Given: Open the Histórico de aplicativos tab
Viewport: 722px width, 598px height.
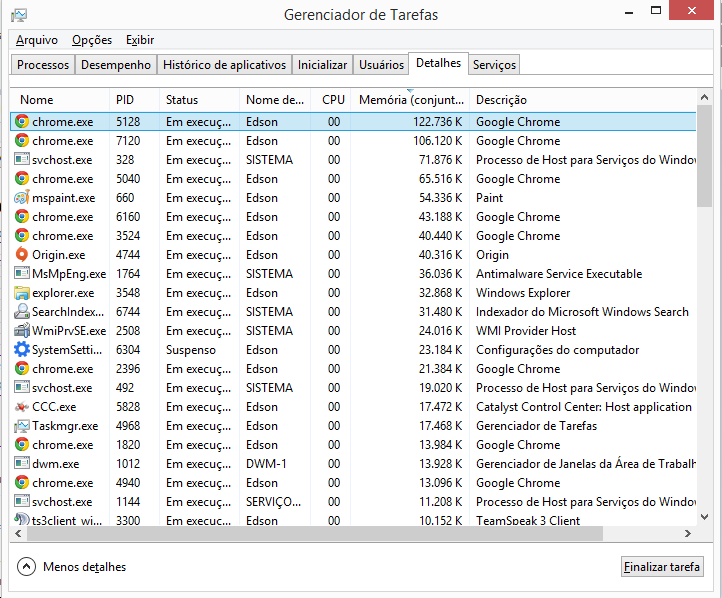Looking at the screenshot, I should 224,64.
